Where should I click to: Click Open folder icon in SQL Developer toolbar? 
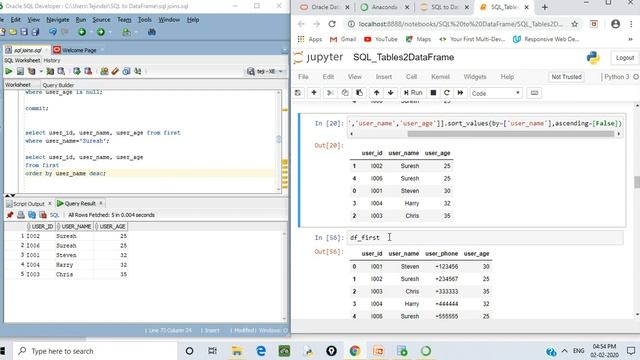(x=13, y=32)
